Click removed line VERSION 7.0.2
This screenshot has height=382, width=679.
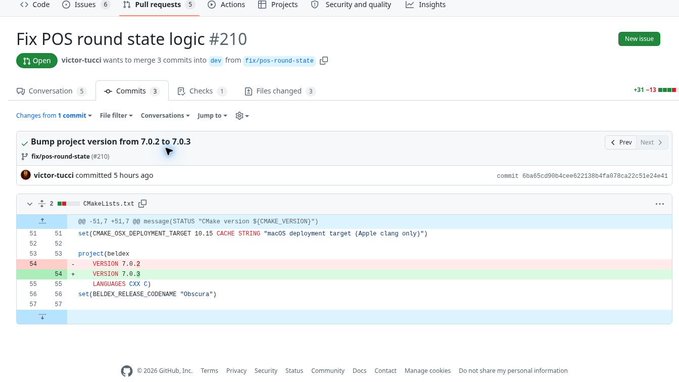click(344, 264)
